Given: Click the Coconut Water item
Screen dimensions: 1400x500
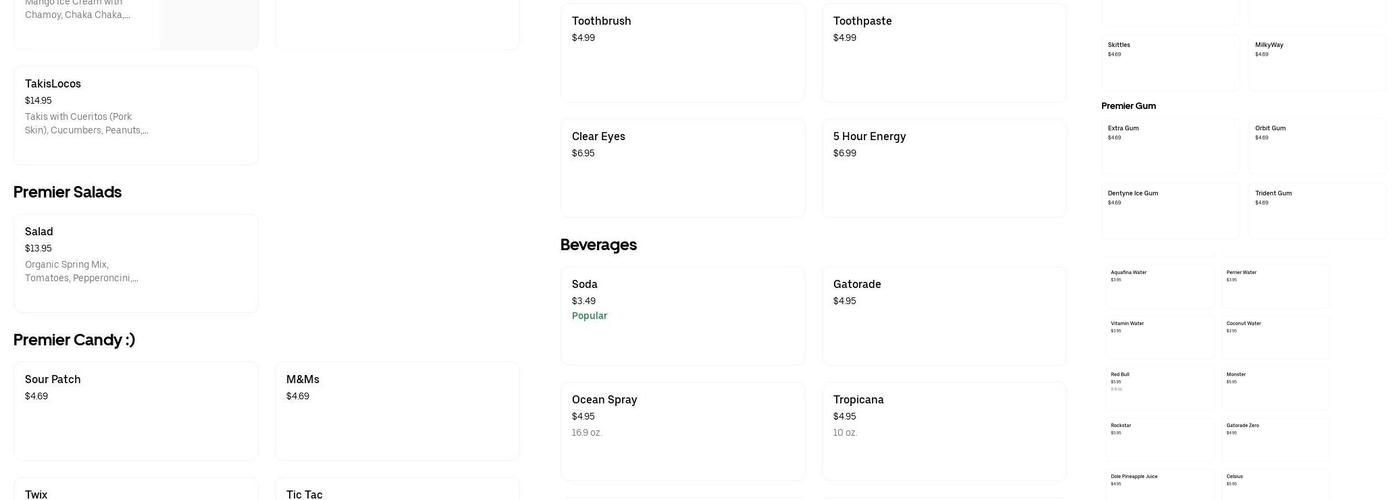Looking at the screenshot, I should [1276, 336].
